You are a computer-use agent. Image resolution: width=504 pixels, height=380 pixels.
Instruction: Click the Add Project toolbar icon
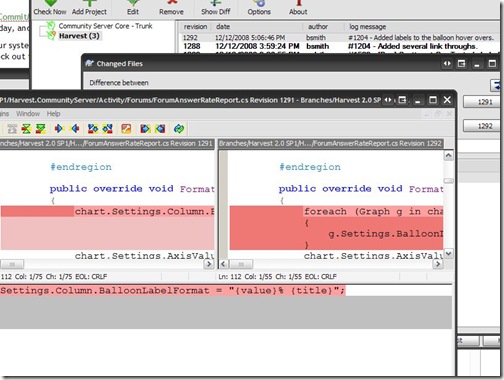tap(89, 7)
